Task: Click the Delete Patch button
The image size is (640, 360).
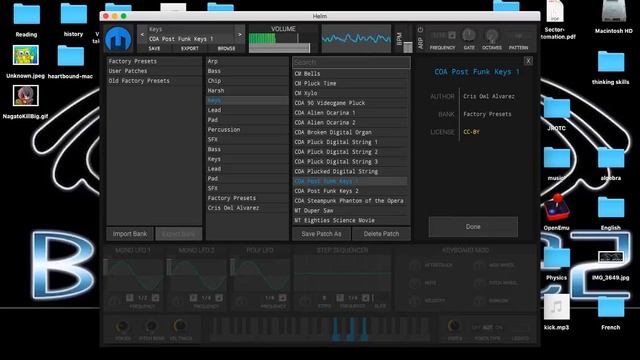Action: [381, 234]
